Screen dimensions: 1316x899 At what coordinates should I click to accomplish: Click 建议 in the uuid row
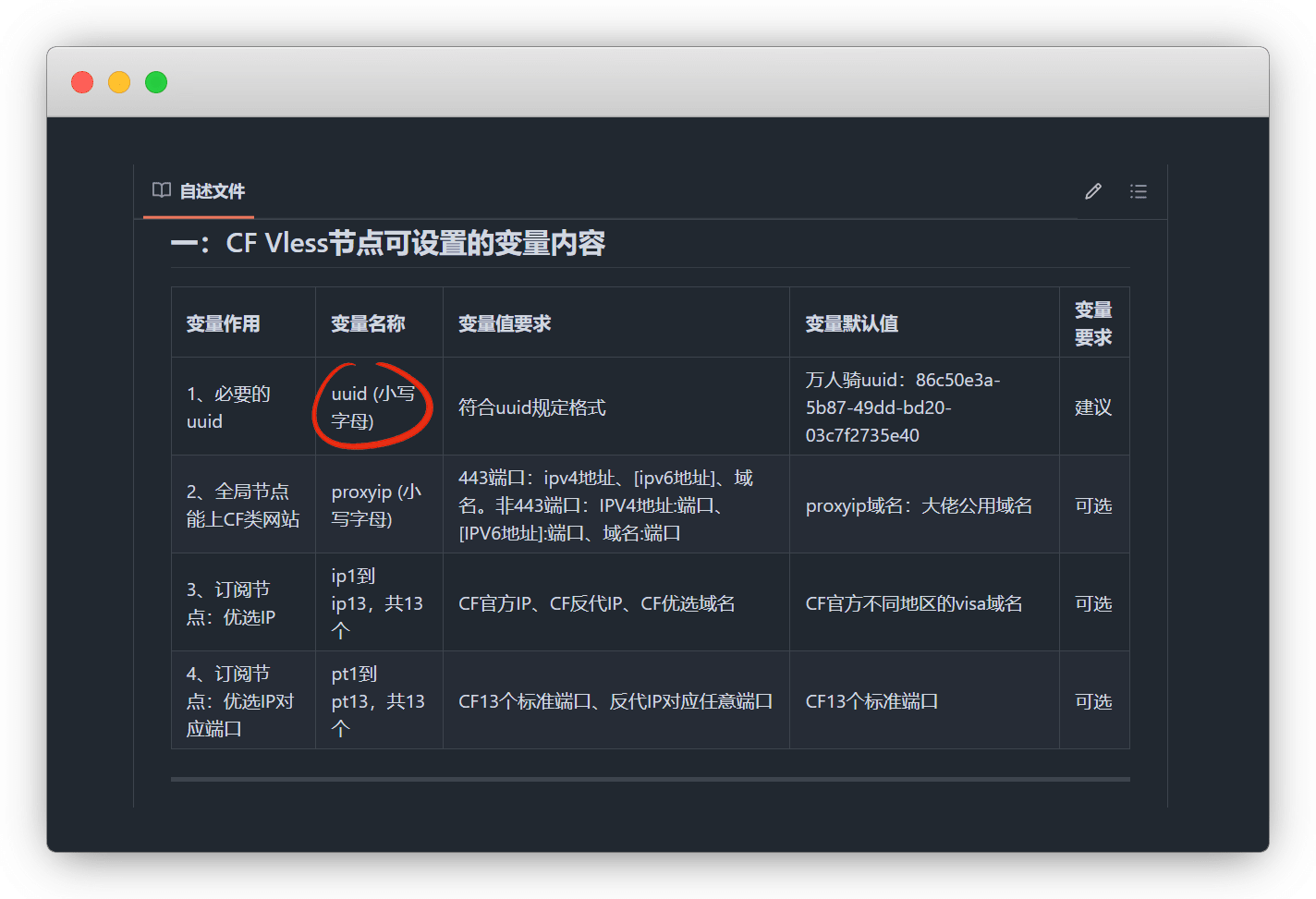[1093, 407]
